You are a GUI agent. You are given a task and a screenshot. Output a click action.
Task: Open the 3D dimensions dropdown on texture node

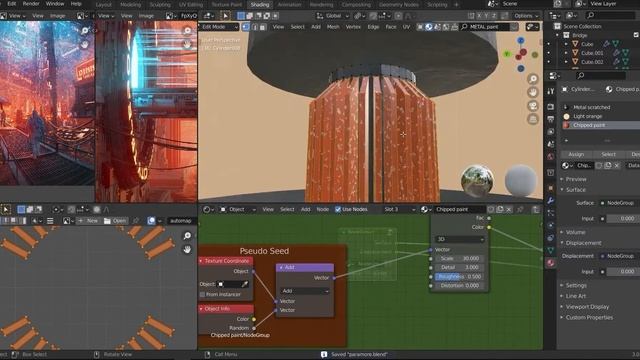[460, 239]
